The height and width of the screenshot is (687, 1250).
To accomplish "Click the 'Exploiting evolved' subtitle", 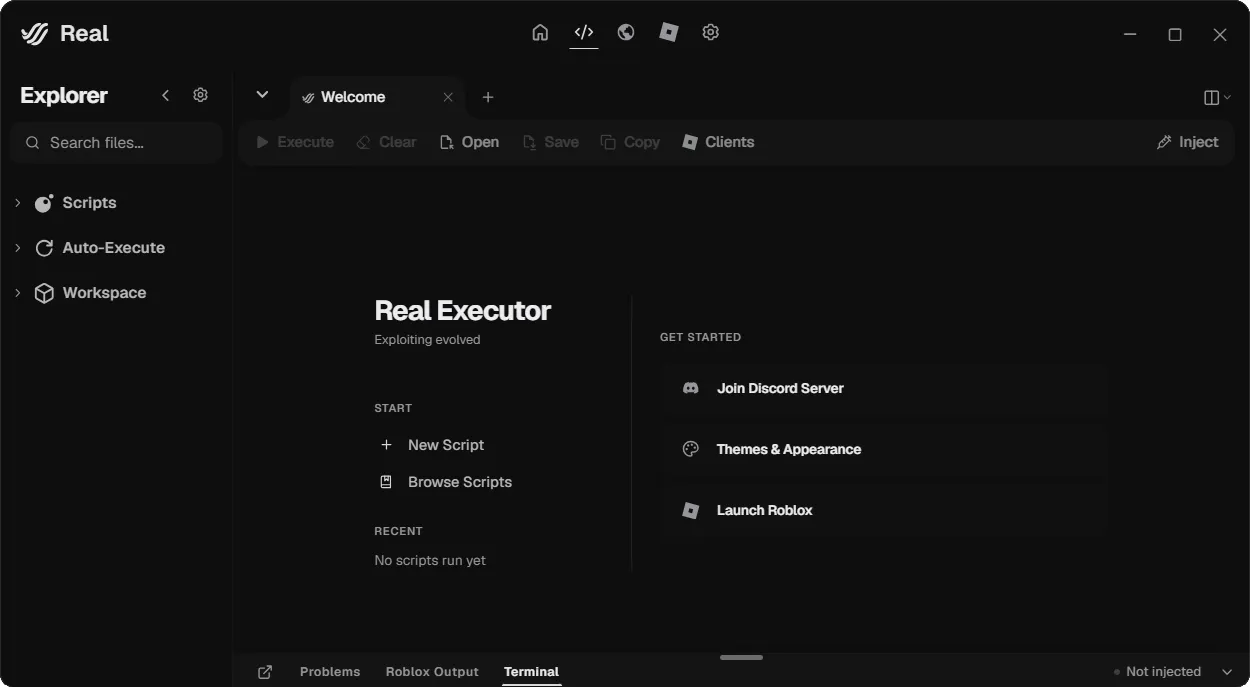I will 427,340.
